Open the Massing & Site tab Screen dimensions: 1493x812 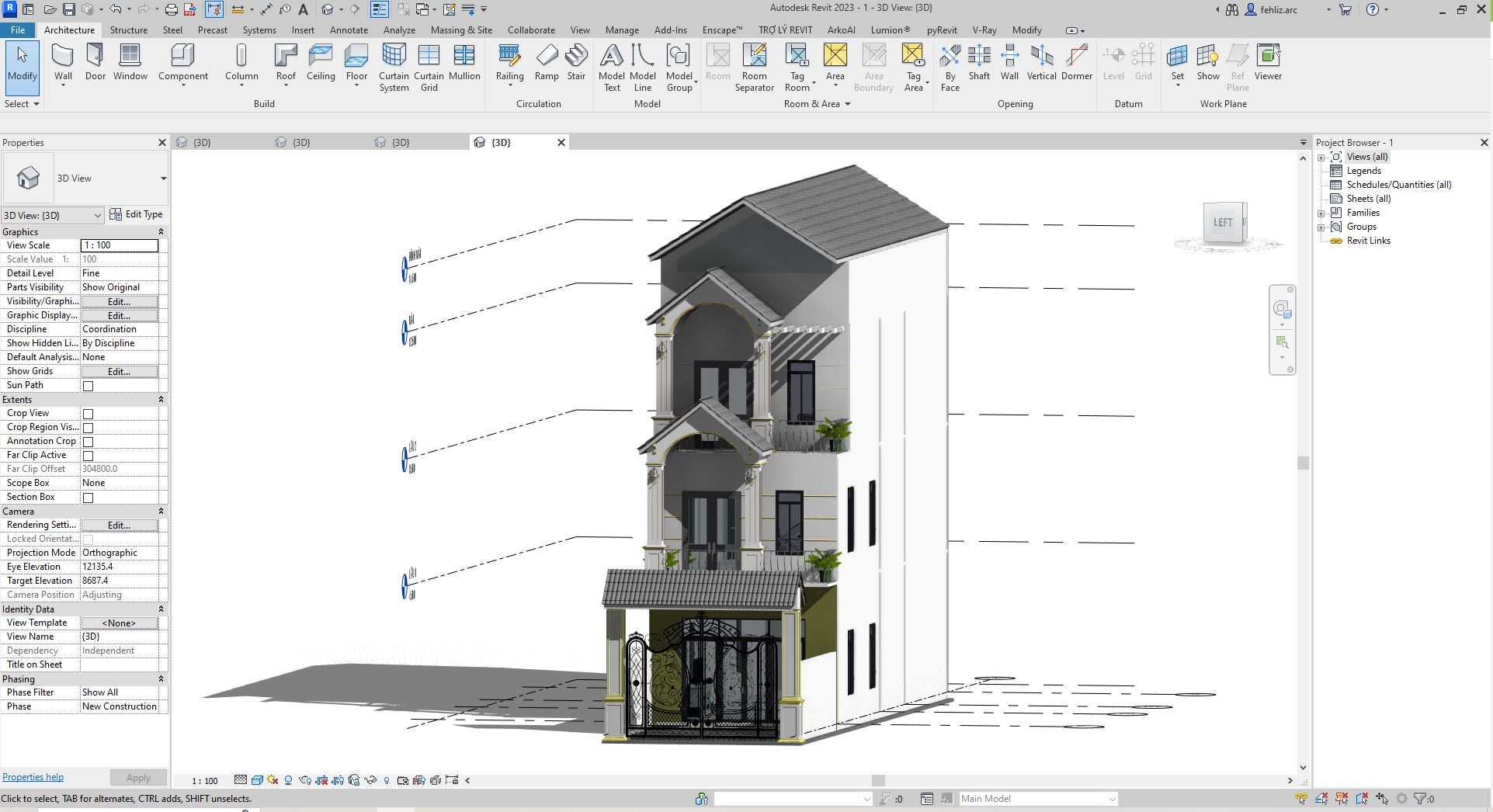pyautogui.click(x=461, y=30)
